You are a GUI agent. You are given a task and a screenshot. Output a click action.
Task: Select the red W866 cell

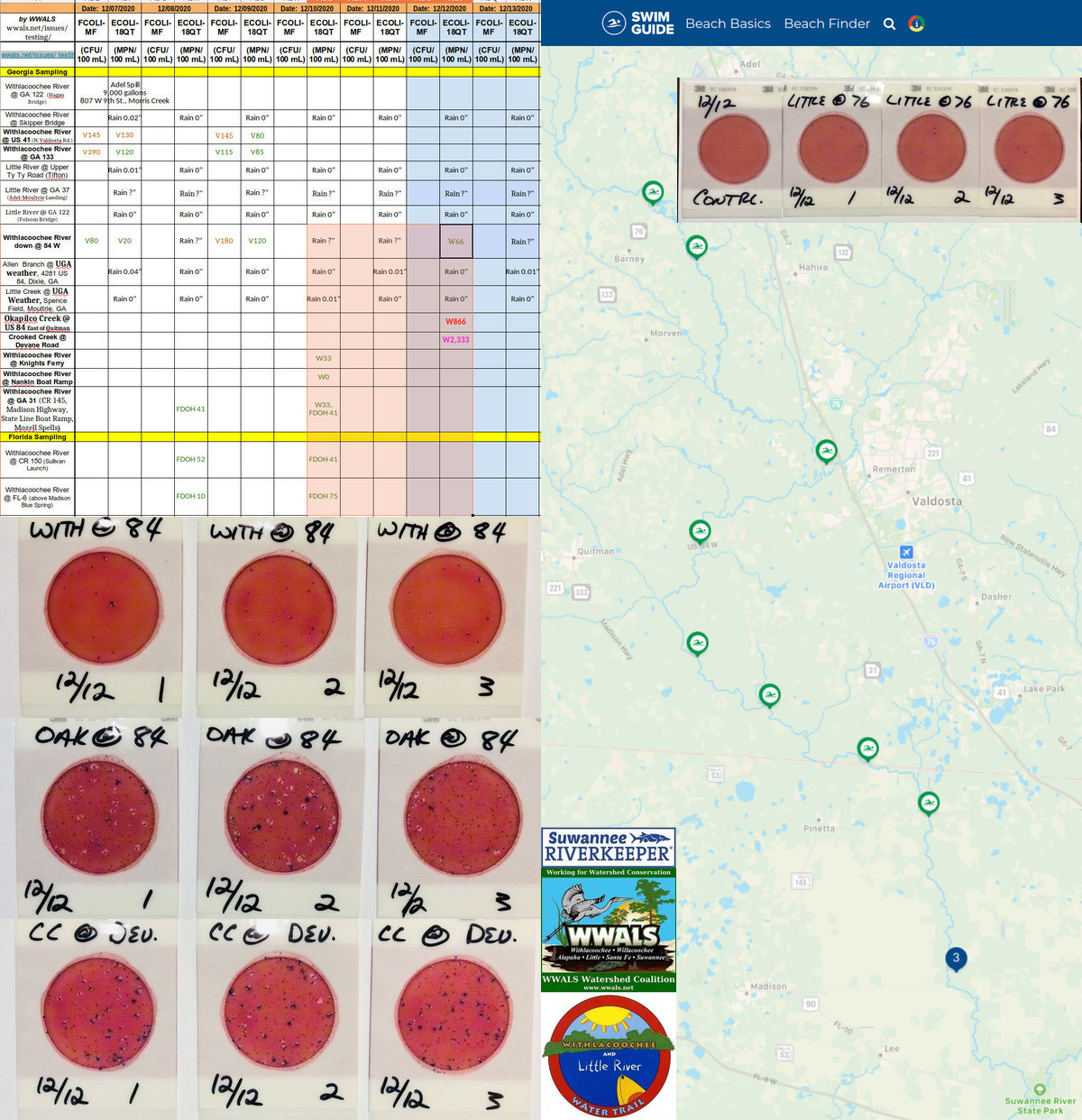(x=456, y=322)
